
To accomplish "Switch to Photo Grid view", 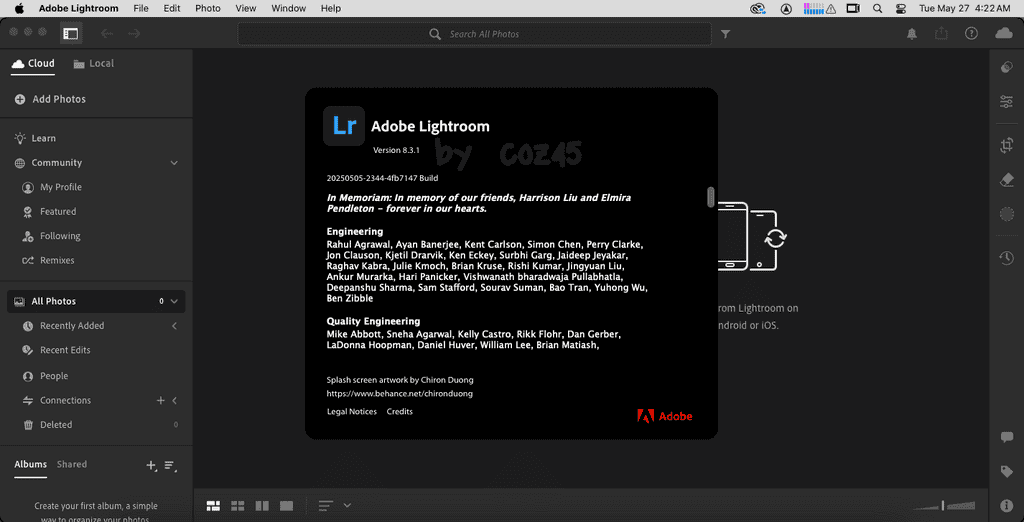I will [x=213, y=506].
